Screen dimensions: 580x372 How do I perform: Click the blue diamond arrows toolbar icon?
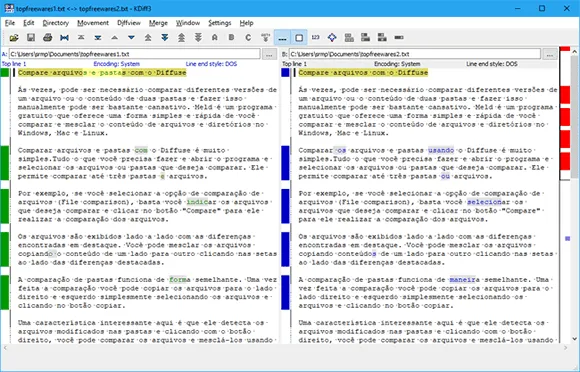coord(332,37)
